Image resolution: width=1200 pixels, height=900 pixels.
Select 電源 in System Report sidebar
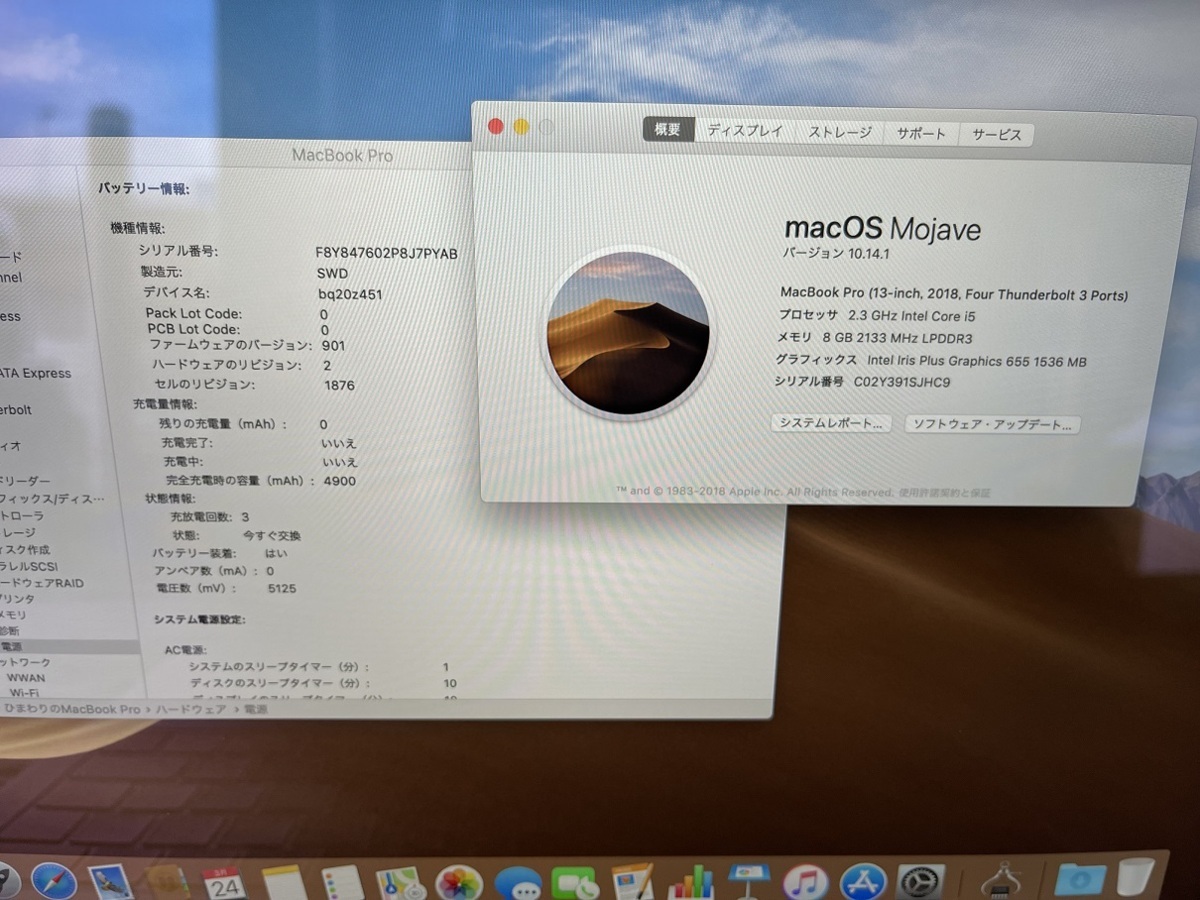click(70, 647)
